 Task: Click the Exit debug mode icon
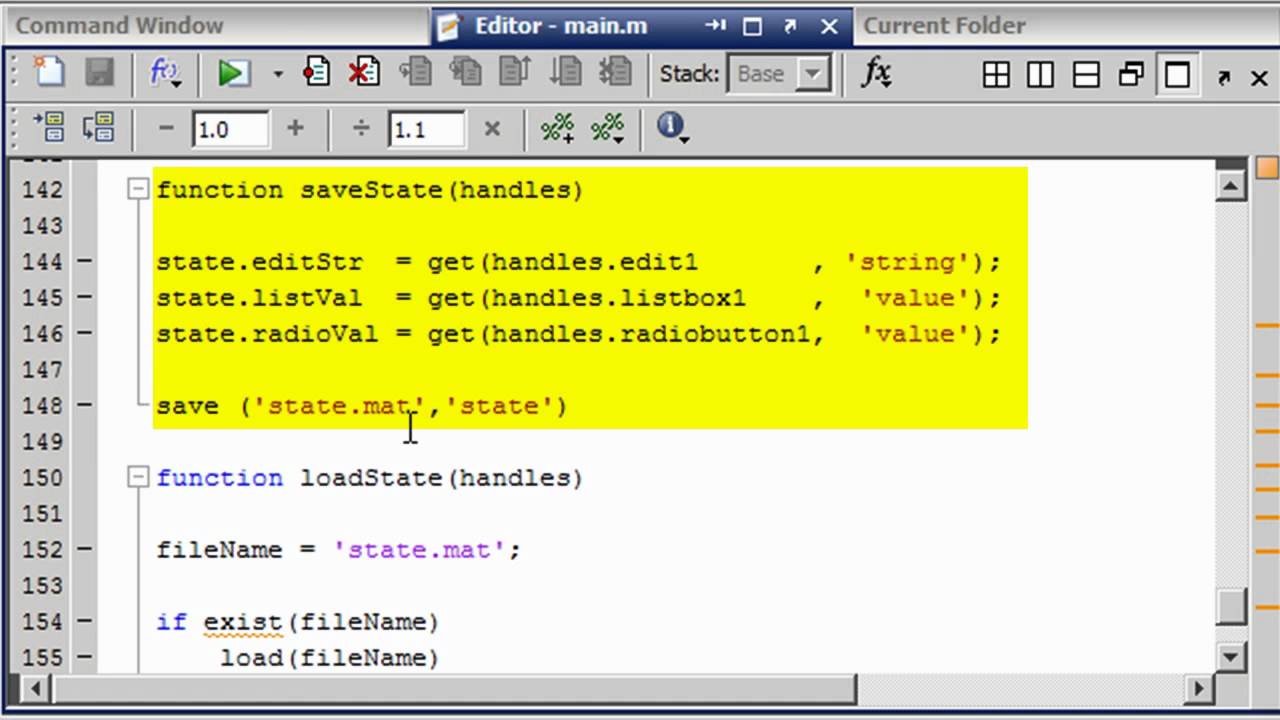tap(615, 72)
